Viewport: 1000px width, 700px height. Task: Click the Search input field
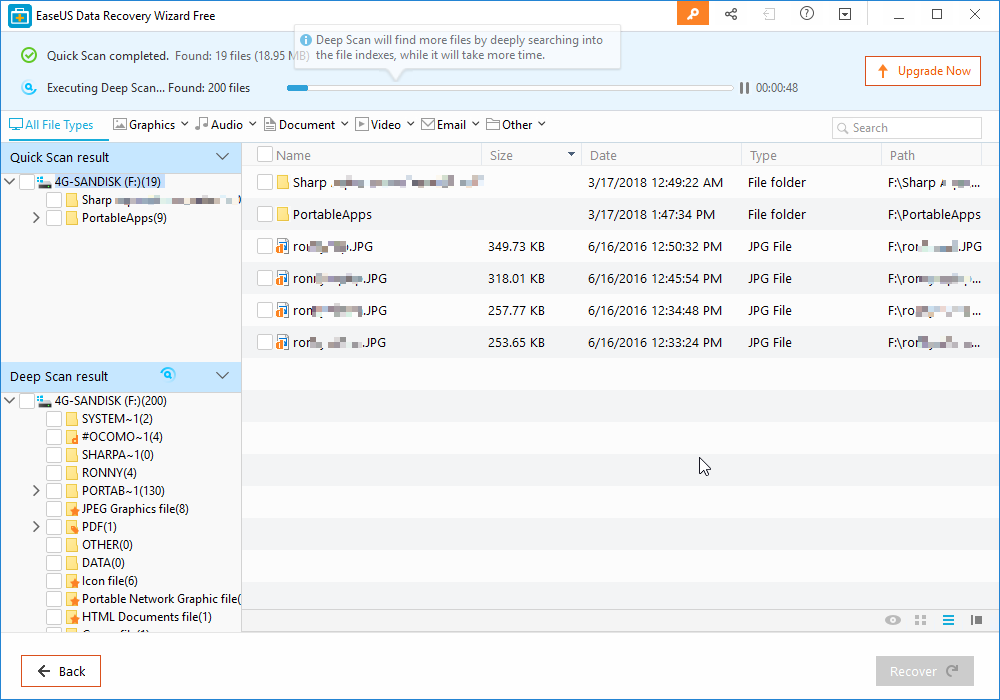coord(907,128)
